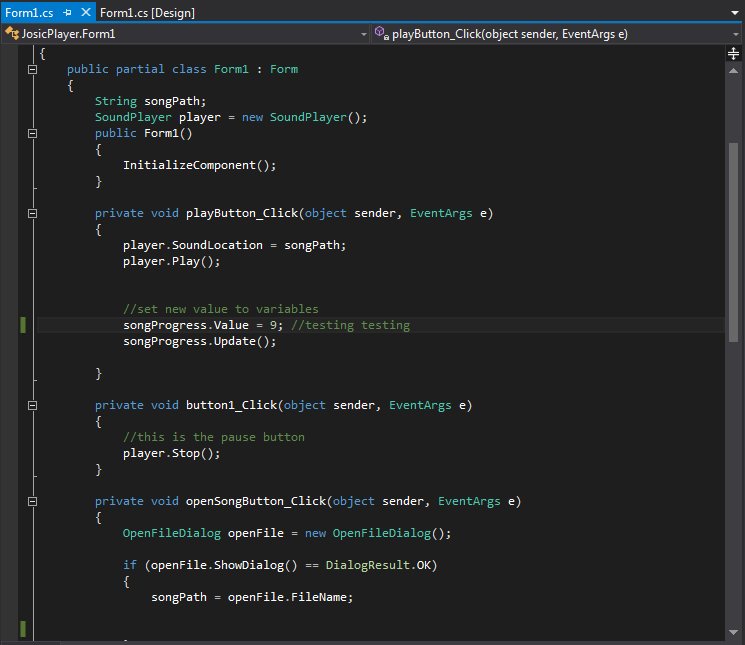Open the JosicPlayer.Form1 class dropdown
The width and height of the screenshot is (745, 645).
click(x=363, y=34)
